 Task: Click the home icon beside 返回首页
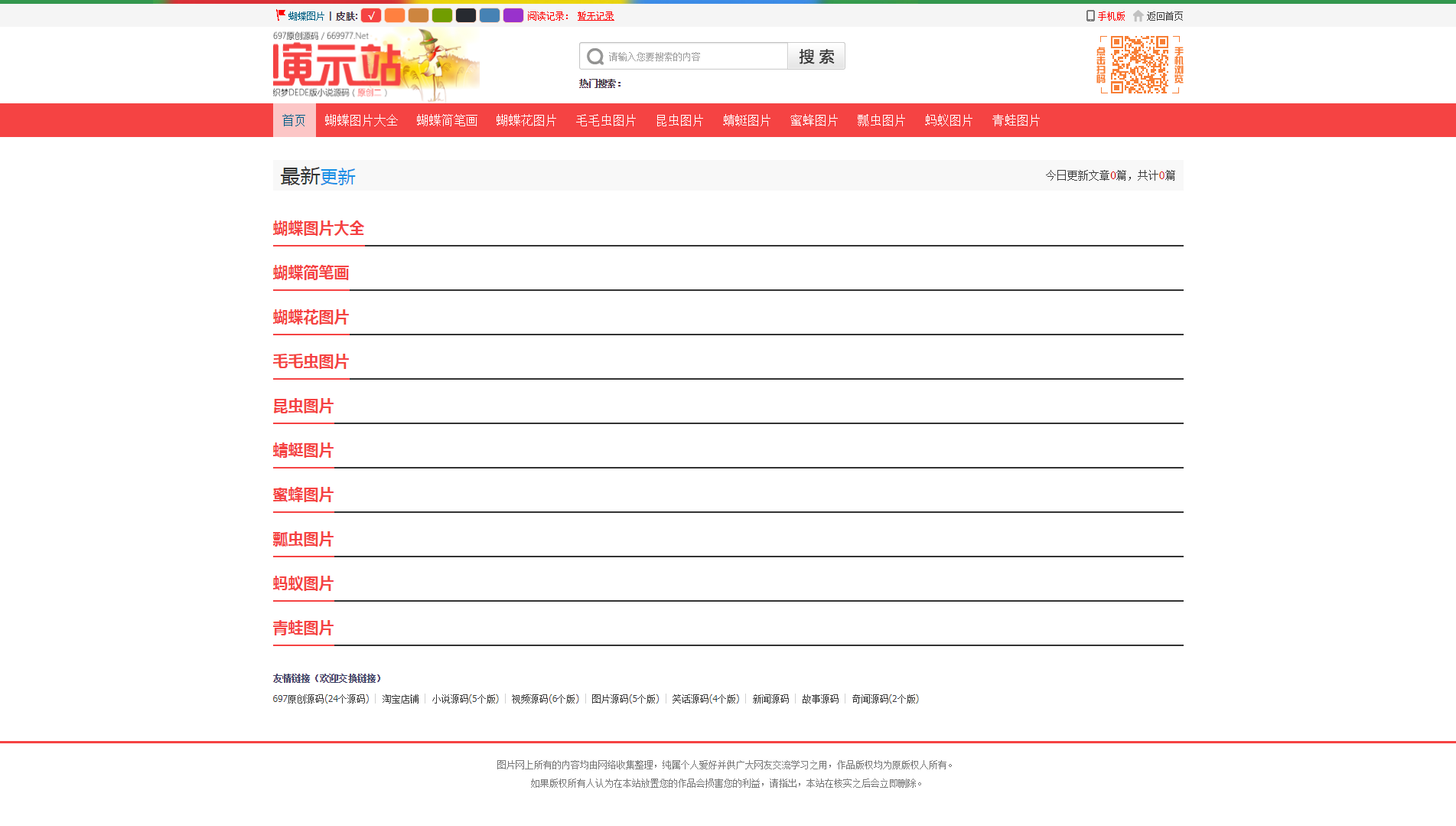[1138, 15]
